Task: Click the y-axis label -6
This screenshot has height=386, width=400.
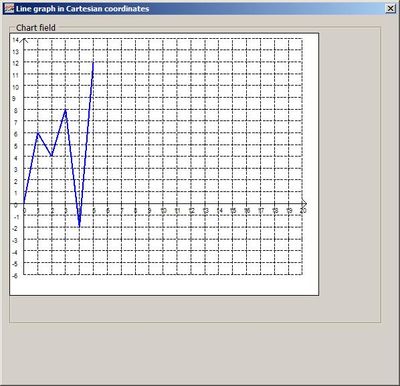Action: (x=15, y=276)
